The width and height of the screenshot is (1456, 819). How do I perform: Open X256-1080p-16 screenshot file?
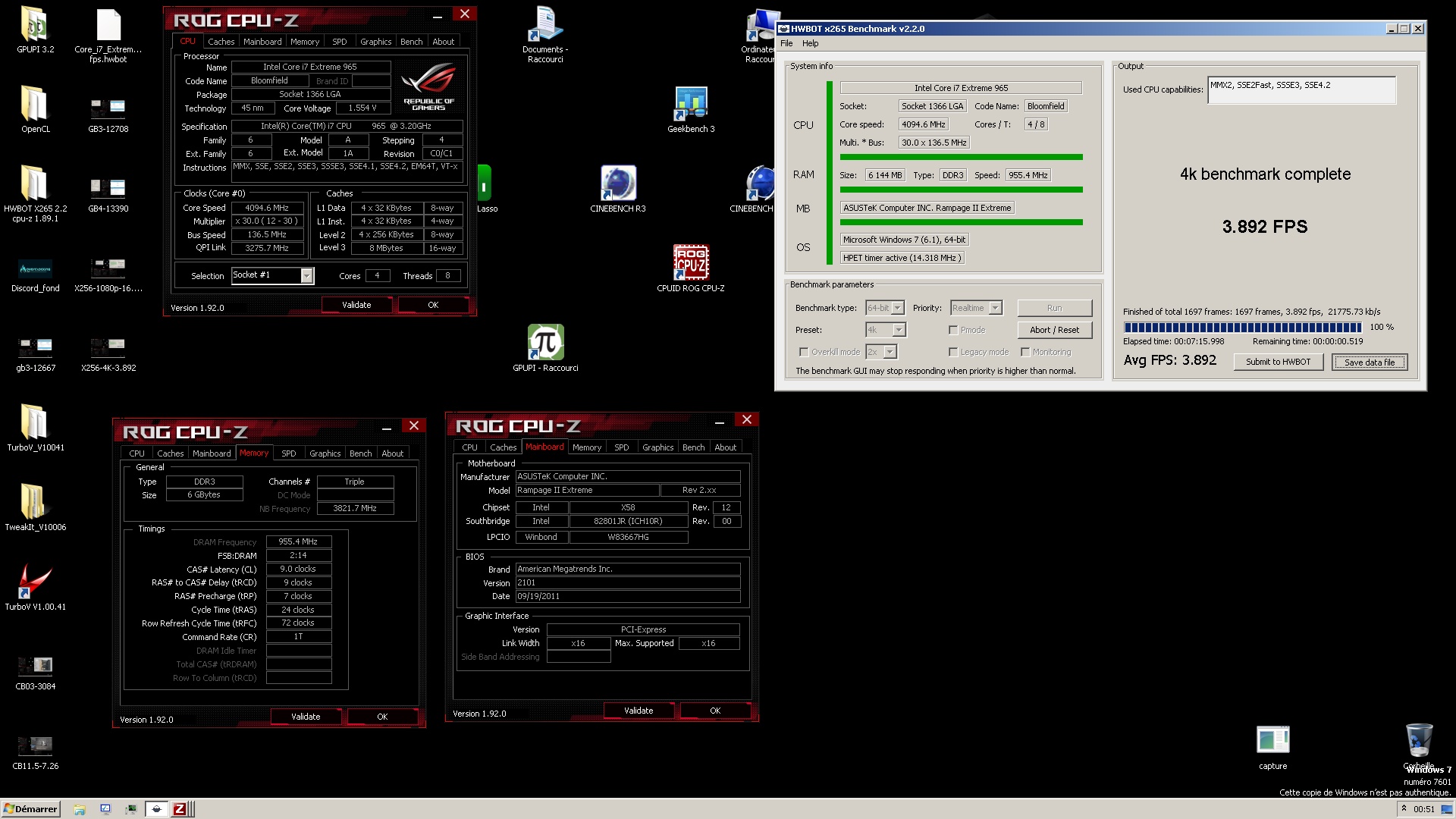(108, 274)
